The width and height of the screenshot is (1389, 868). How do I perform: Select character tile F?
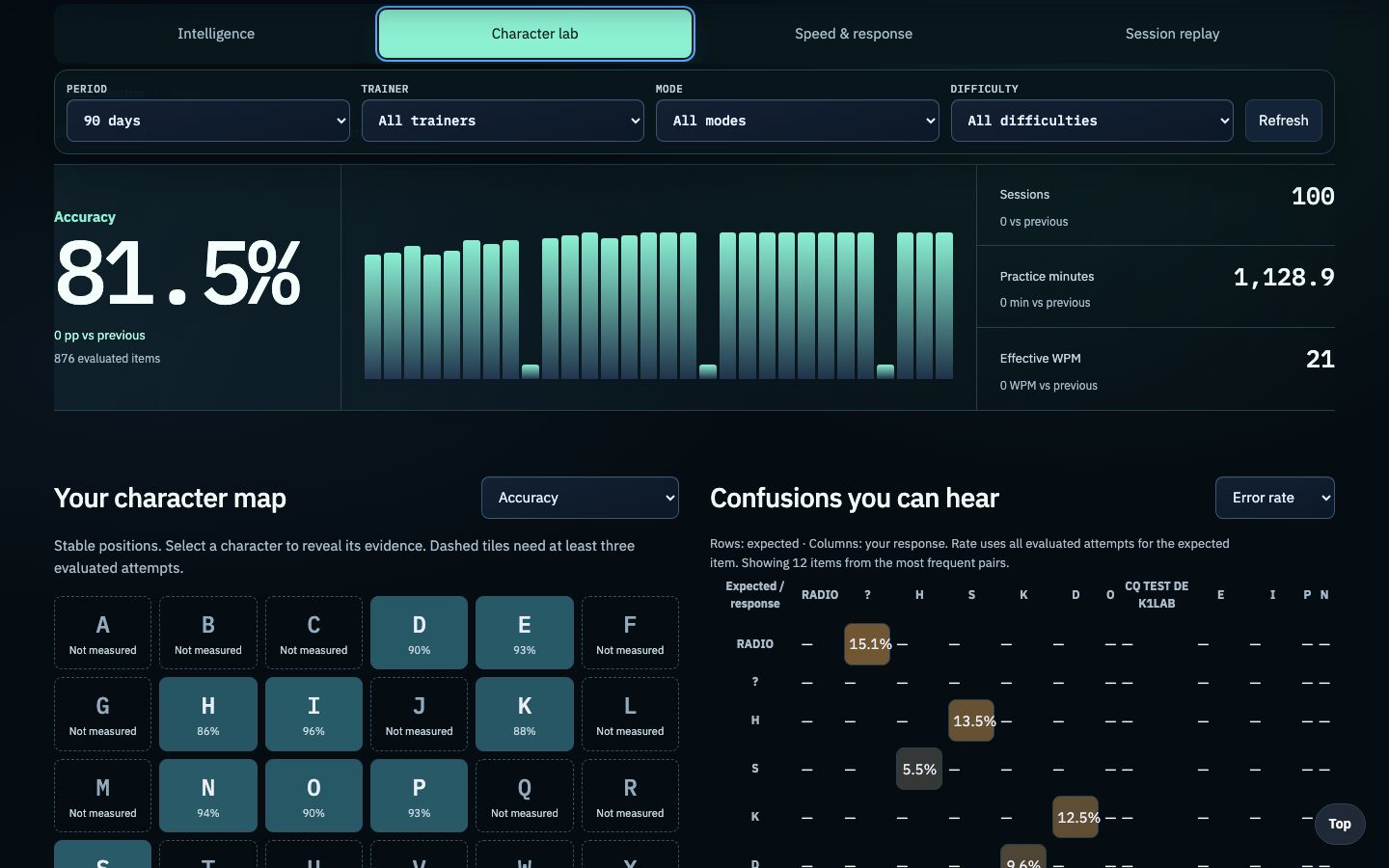coord(630,633)
